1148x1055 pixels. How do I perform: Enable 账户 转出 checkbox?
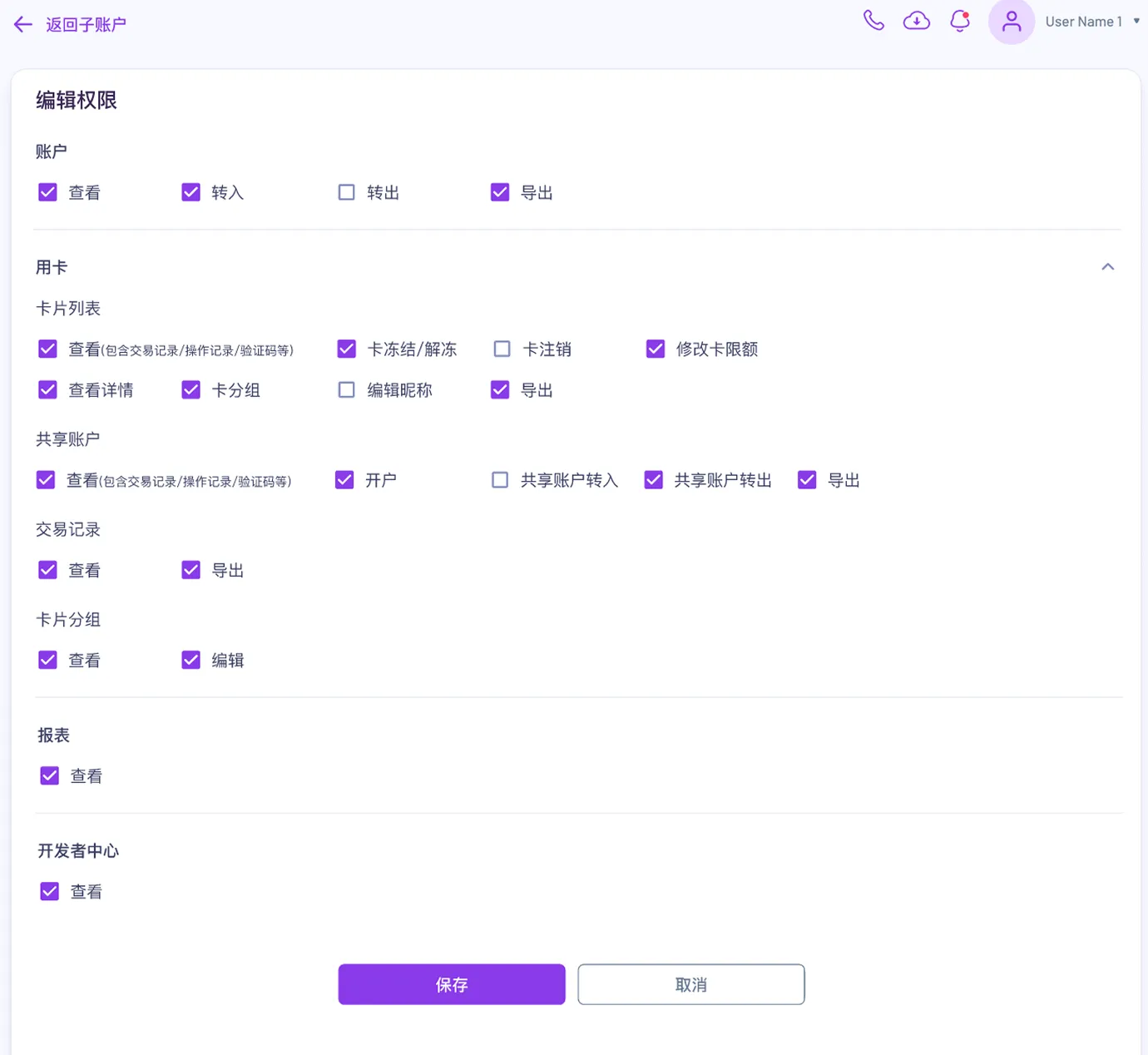(347, 193)
